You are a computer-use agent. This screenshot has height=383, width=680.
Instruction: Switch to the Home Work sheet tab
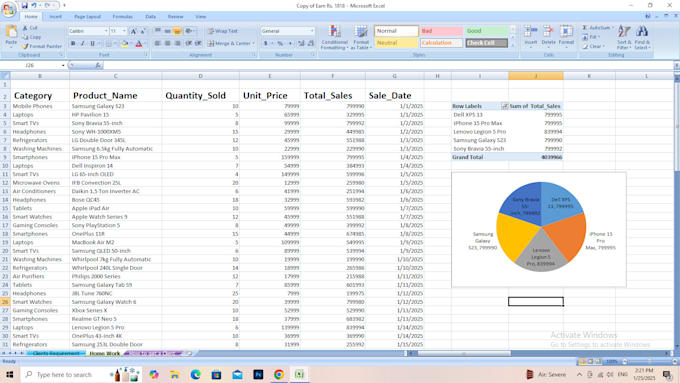click(x=105, y=354)
